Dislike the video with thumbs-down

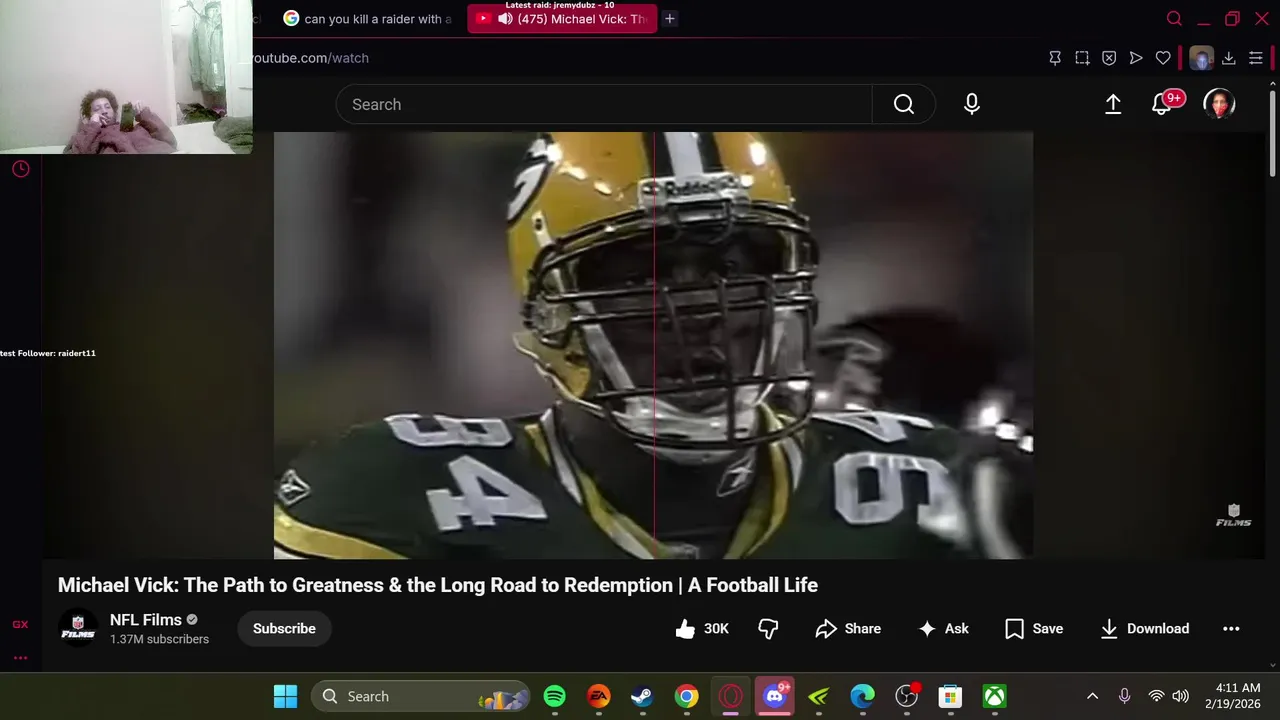768,628
